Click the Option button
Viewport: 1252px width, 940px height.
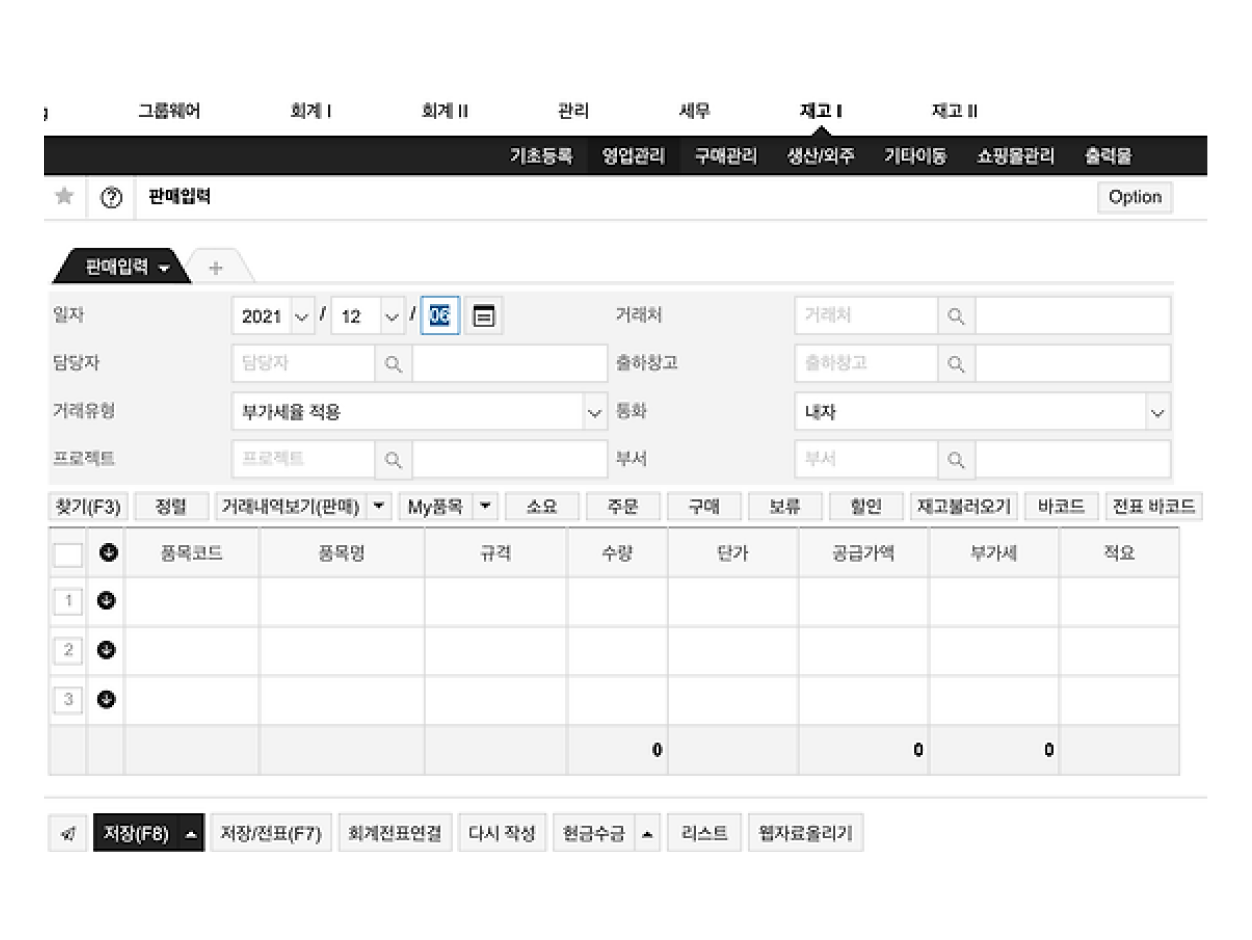(1135, 197)
